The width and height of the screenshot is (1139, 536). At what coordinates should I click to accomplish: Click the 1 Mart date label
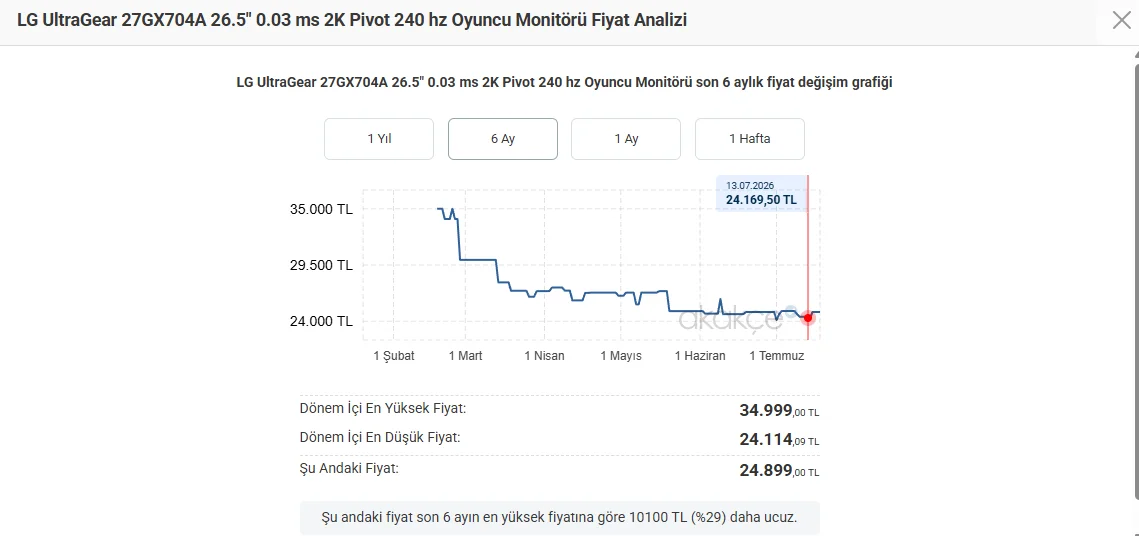[466, 356]
